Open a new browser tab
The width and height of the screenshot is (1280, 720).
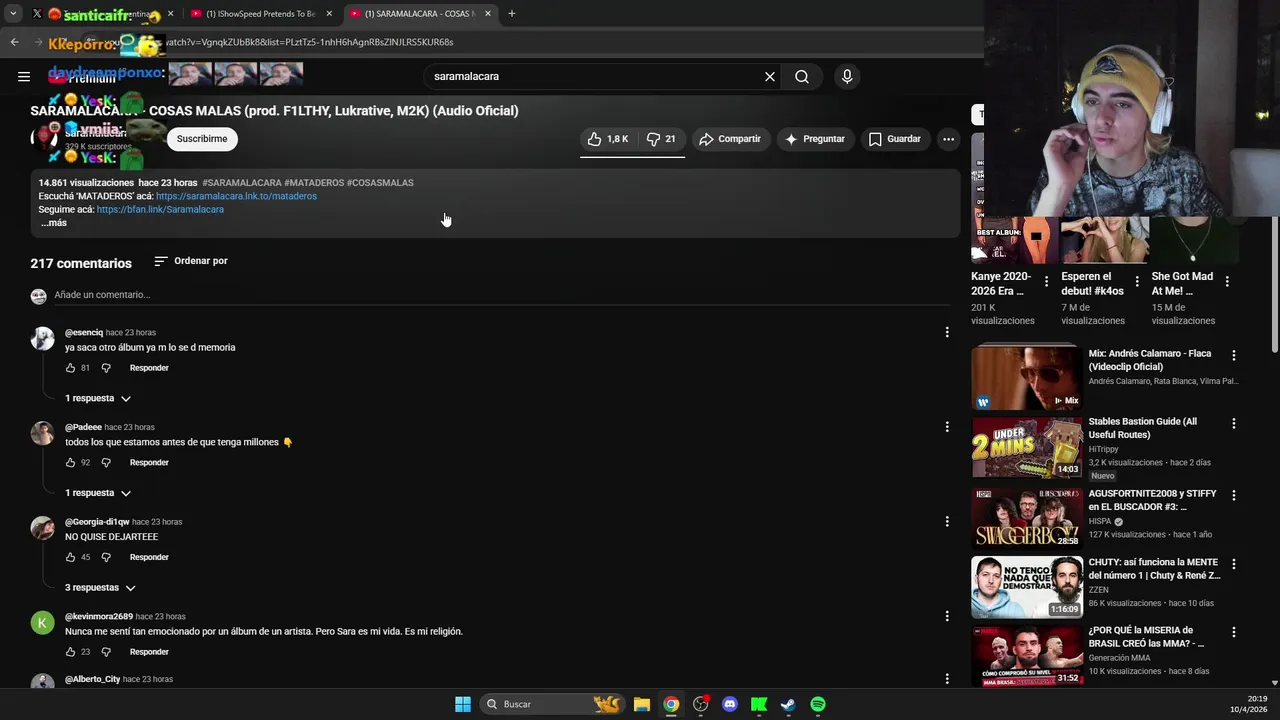(x=512, y=14)
